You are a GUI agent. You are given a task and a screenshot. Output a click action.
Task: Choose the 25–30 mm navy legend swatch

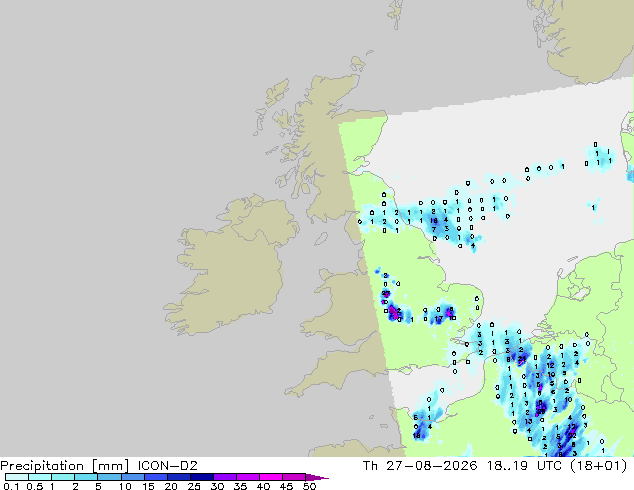[202, 477]
